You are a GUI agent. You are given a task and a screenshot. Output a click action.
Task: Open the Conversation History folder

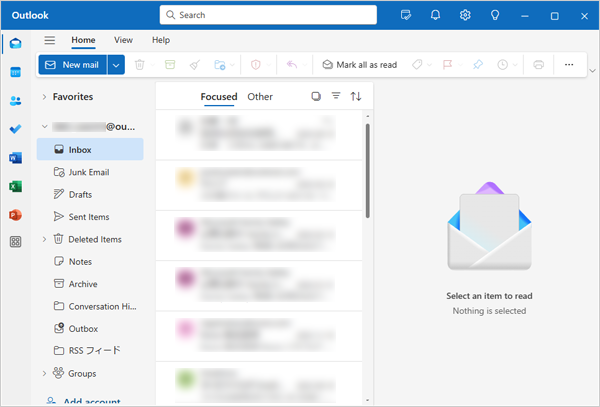[90, 306]
